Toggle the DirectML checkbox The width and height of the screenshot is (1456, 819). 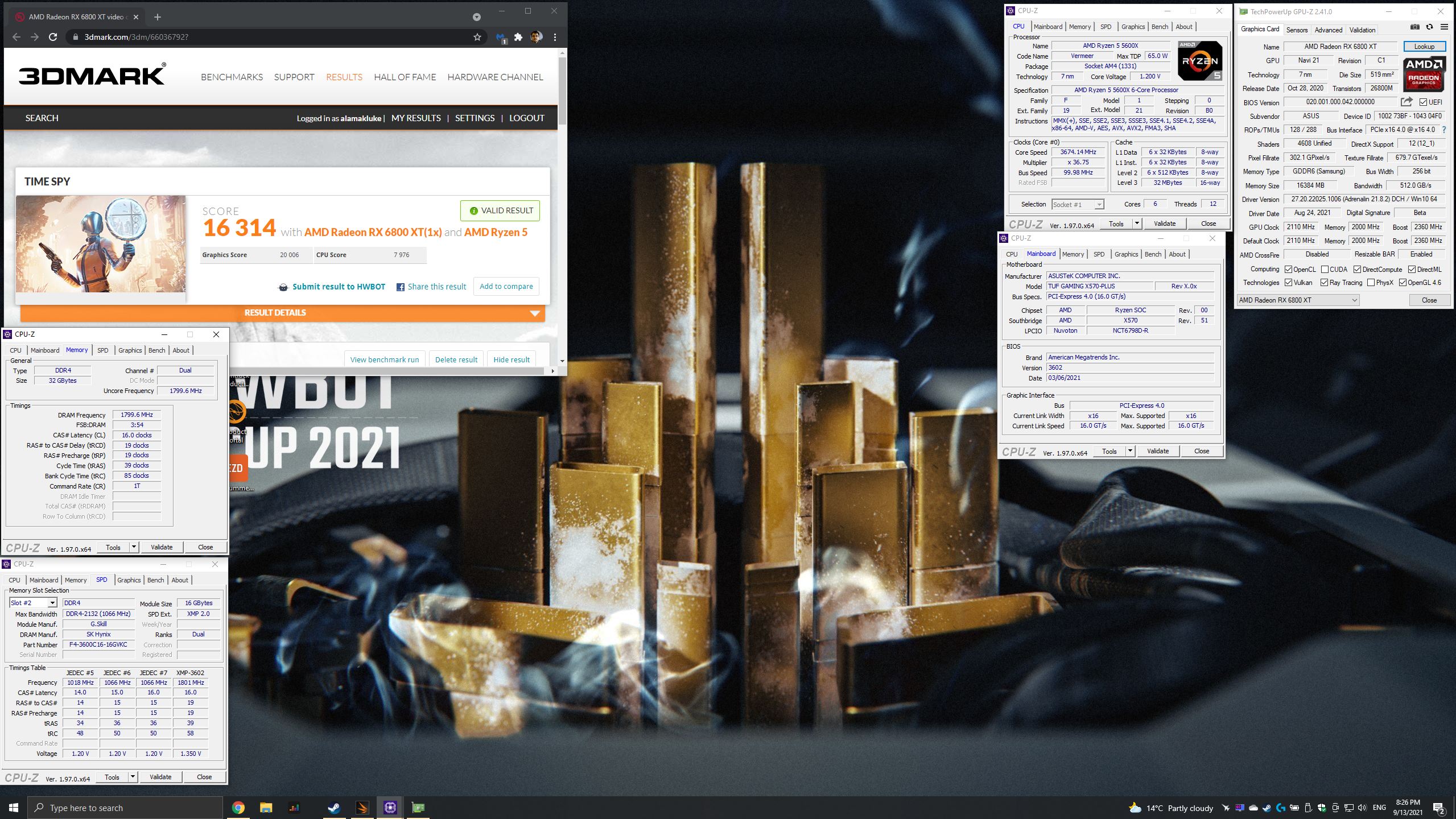point(1412,270)
